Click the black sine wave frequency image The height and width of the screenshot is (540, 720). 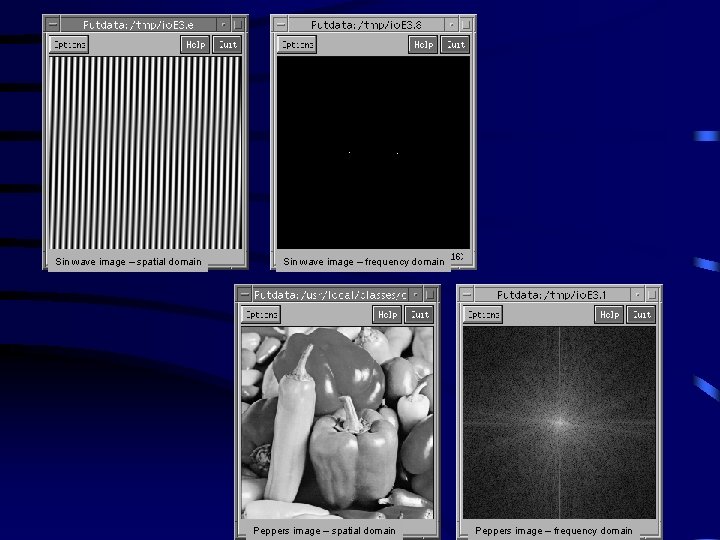click(373, 153)
